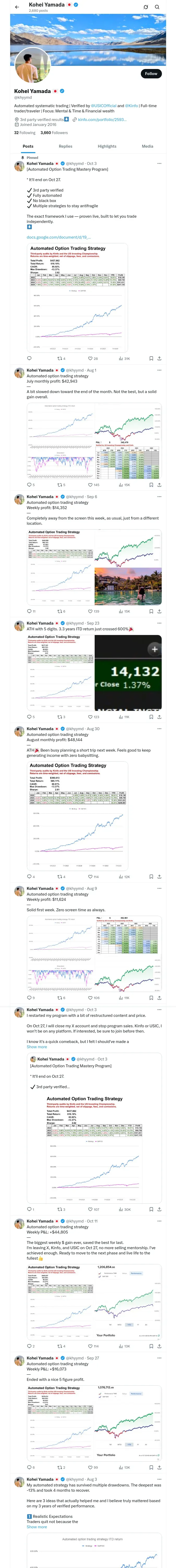
Task: Go back using the arrow icon
Action: [x=17, y=7]
